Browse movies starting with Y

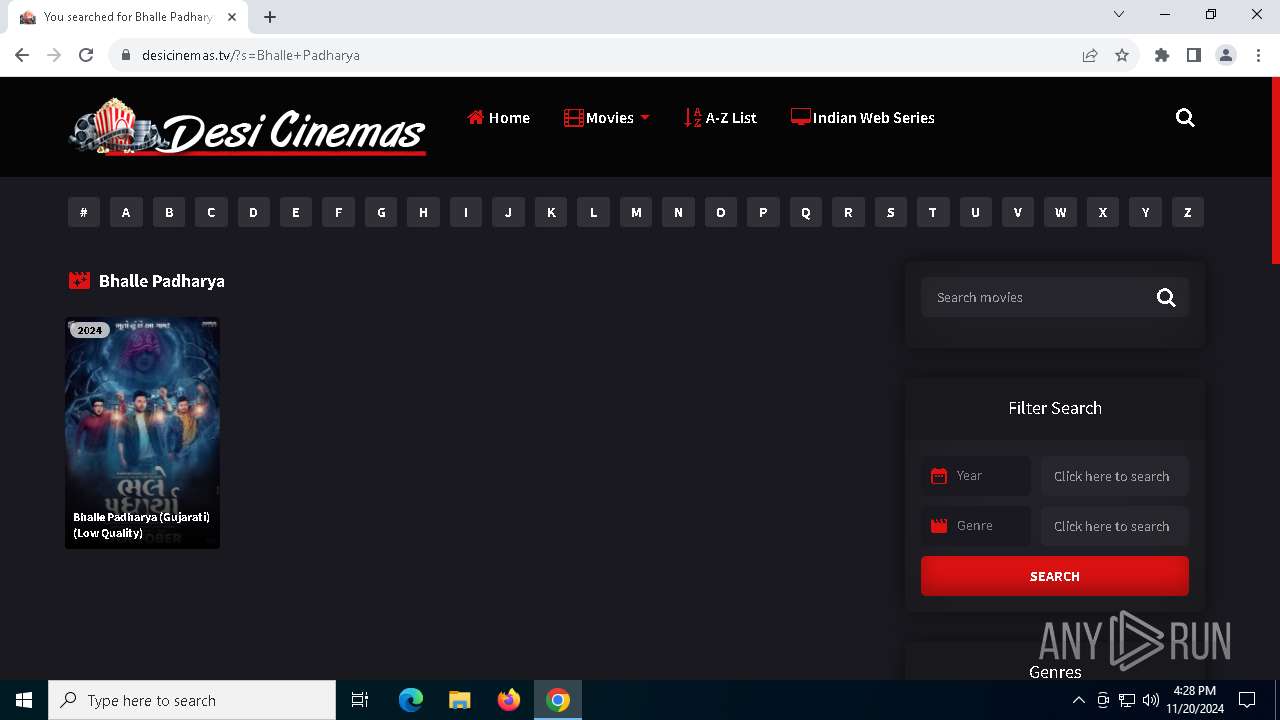coord(1146,212)
